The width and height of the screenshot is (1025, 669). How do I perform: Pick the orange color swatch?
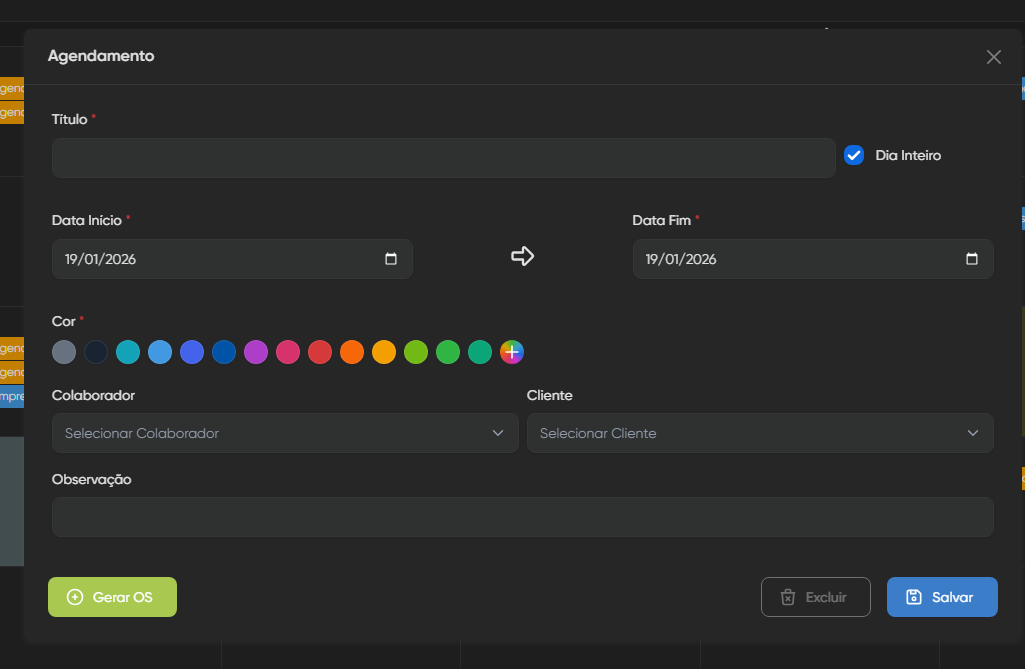352,352
